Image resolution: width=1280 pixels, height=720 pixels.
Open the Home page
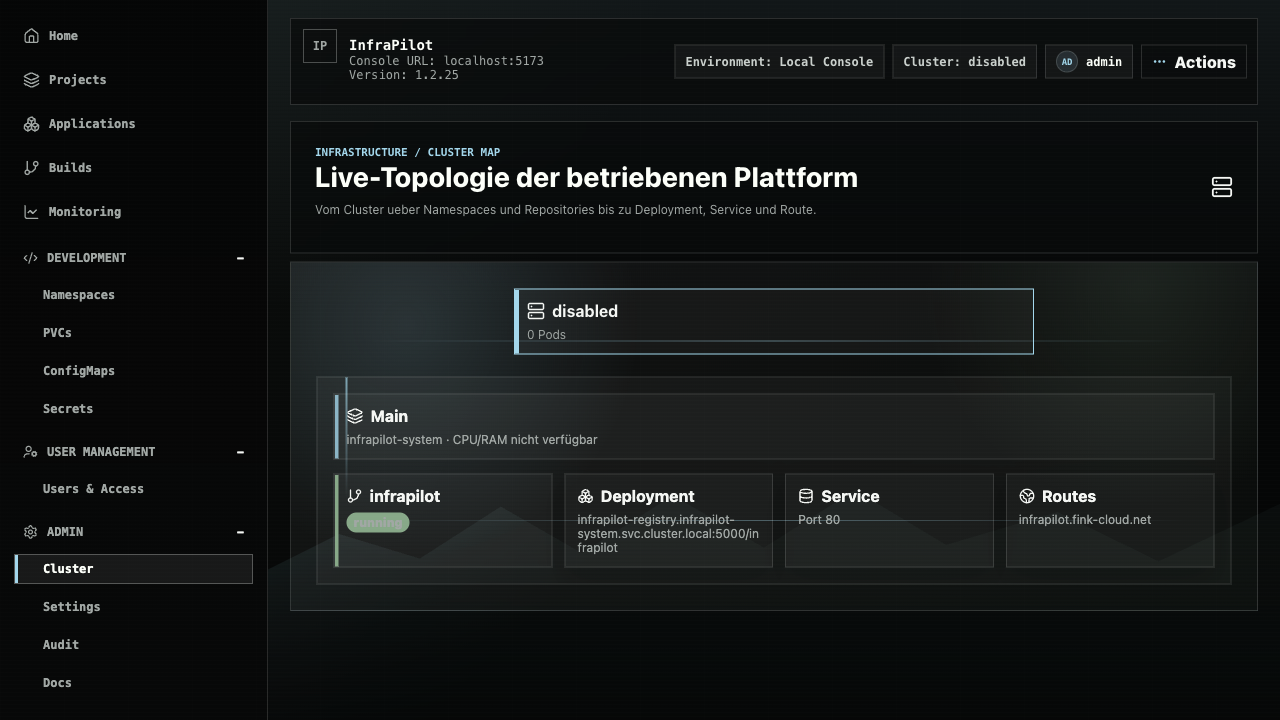tap(134, 36)
